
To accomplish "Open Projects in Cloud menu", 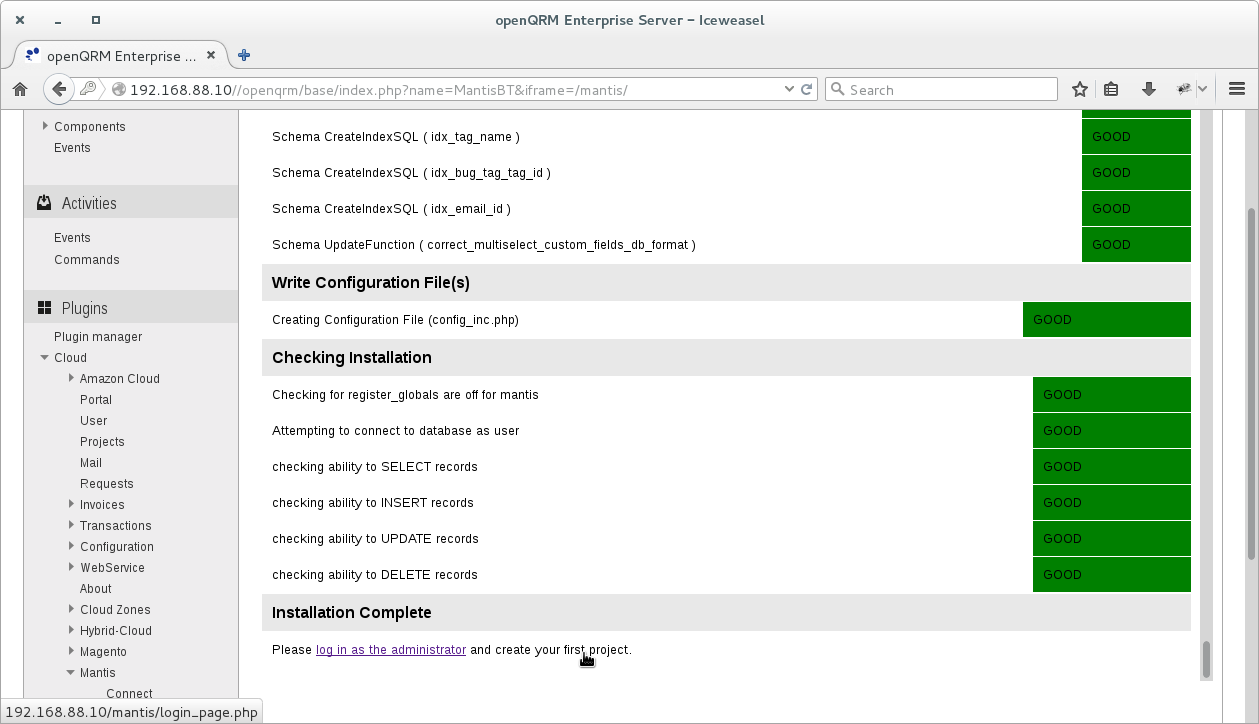I will [102, 442].
